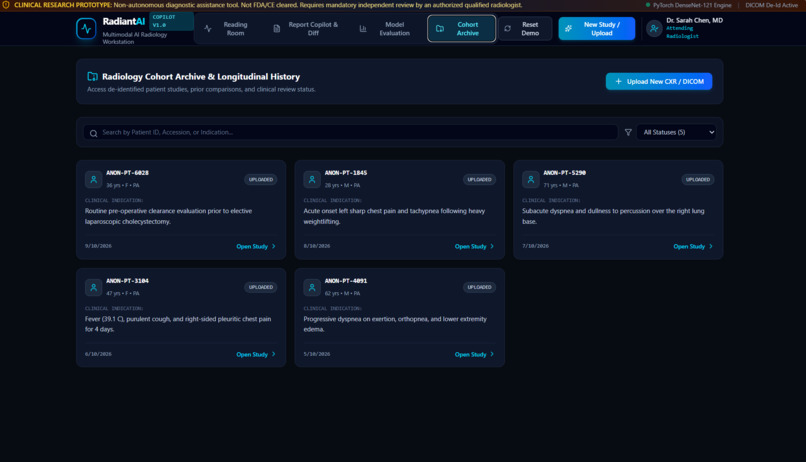Click the patient icon on ANON-PT-1845
This screenshot has height=462, width=806.
[312, 179]
